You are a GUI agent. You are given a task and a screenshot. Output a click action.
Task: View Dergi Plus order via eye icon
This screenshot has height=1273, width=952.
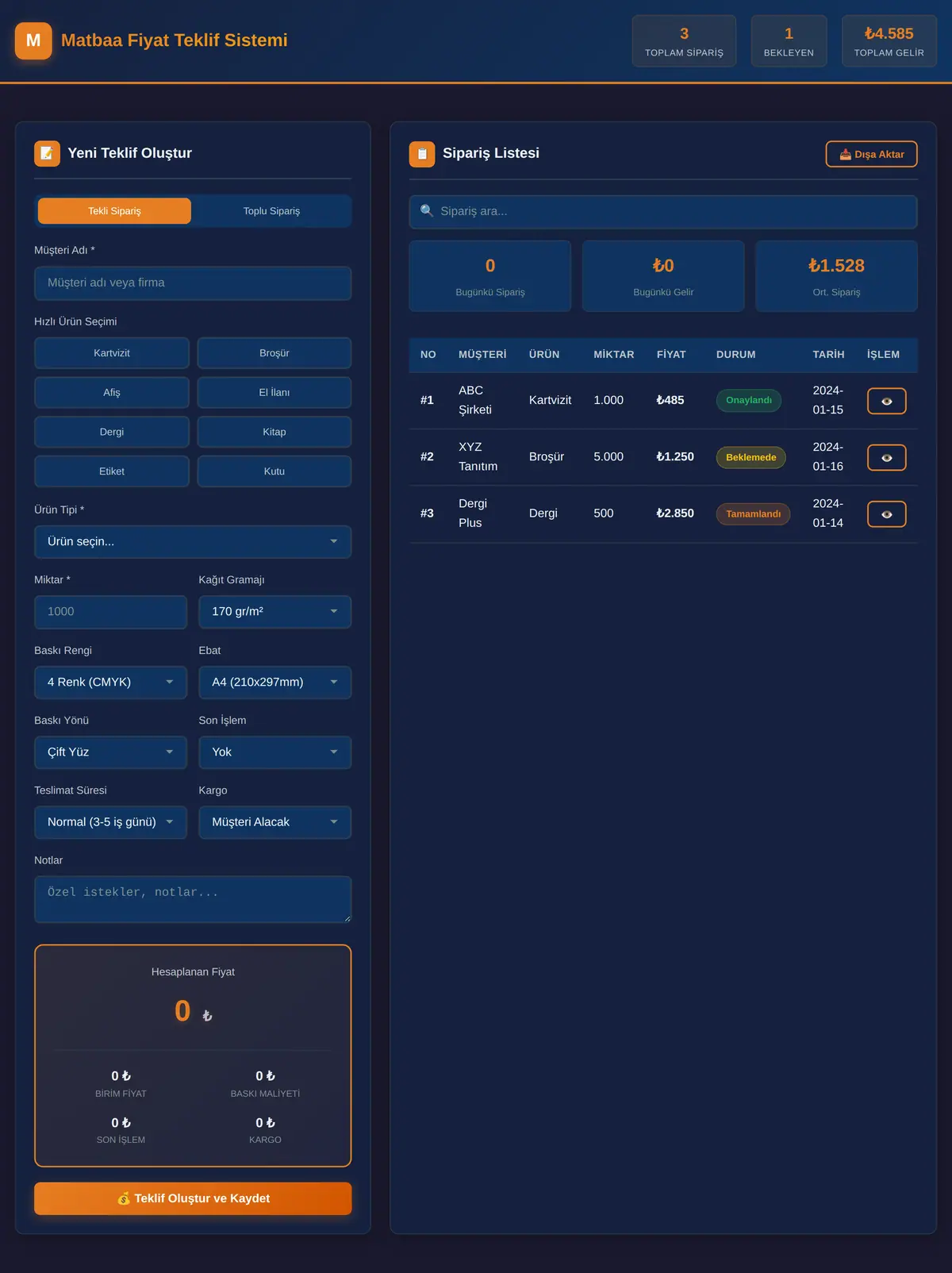pyautogui.click(x=886, y=514)
